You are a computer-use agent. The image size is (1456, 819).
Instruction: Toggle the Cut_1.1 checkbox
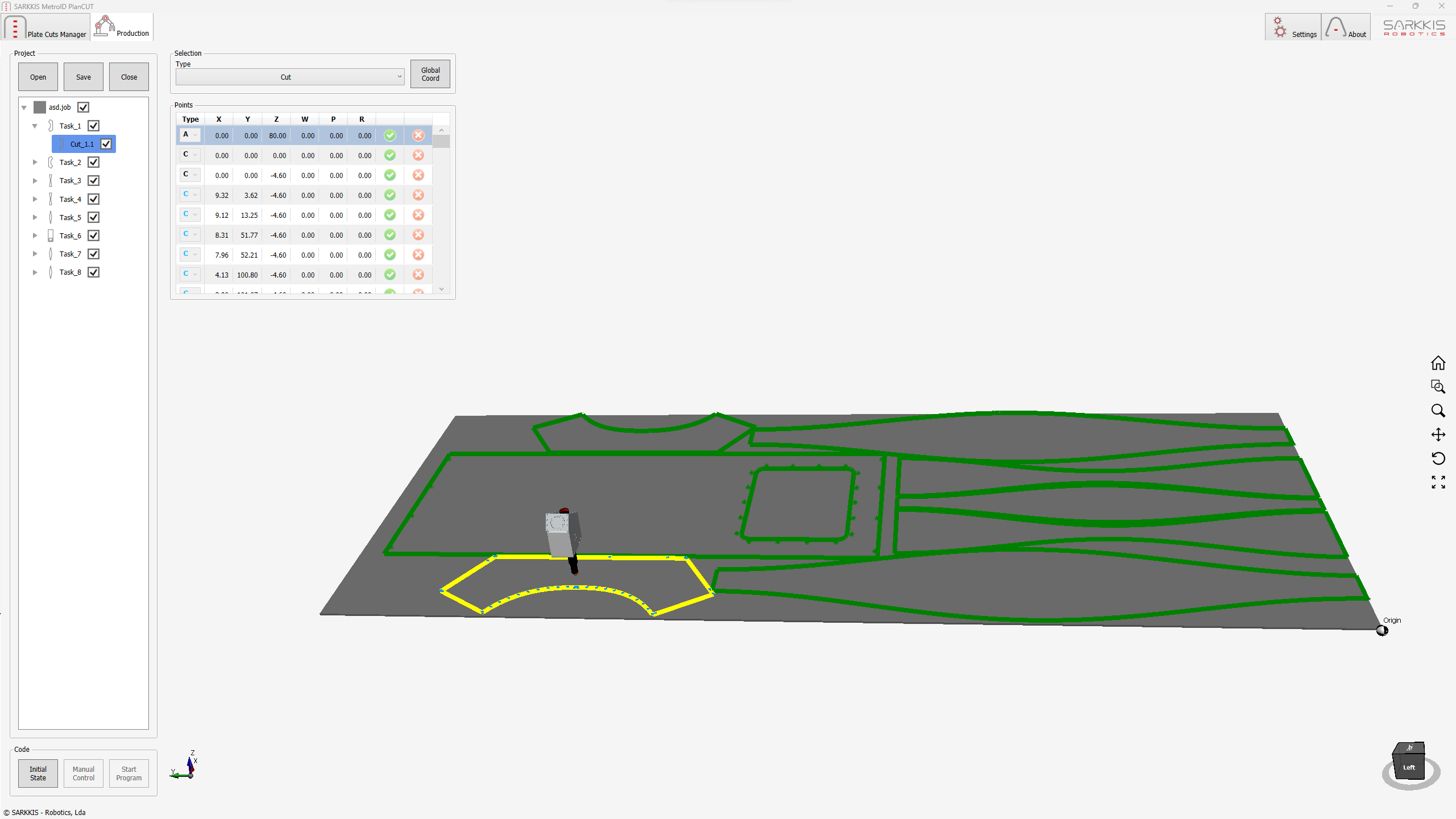point(106,144)
